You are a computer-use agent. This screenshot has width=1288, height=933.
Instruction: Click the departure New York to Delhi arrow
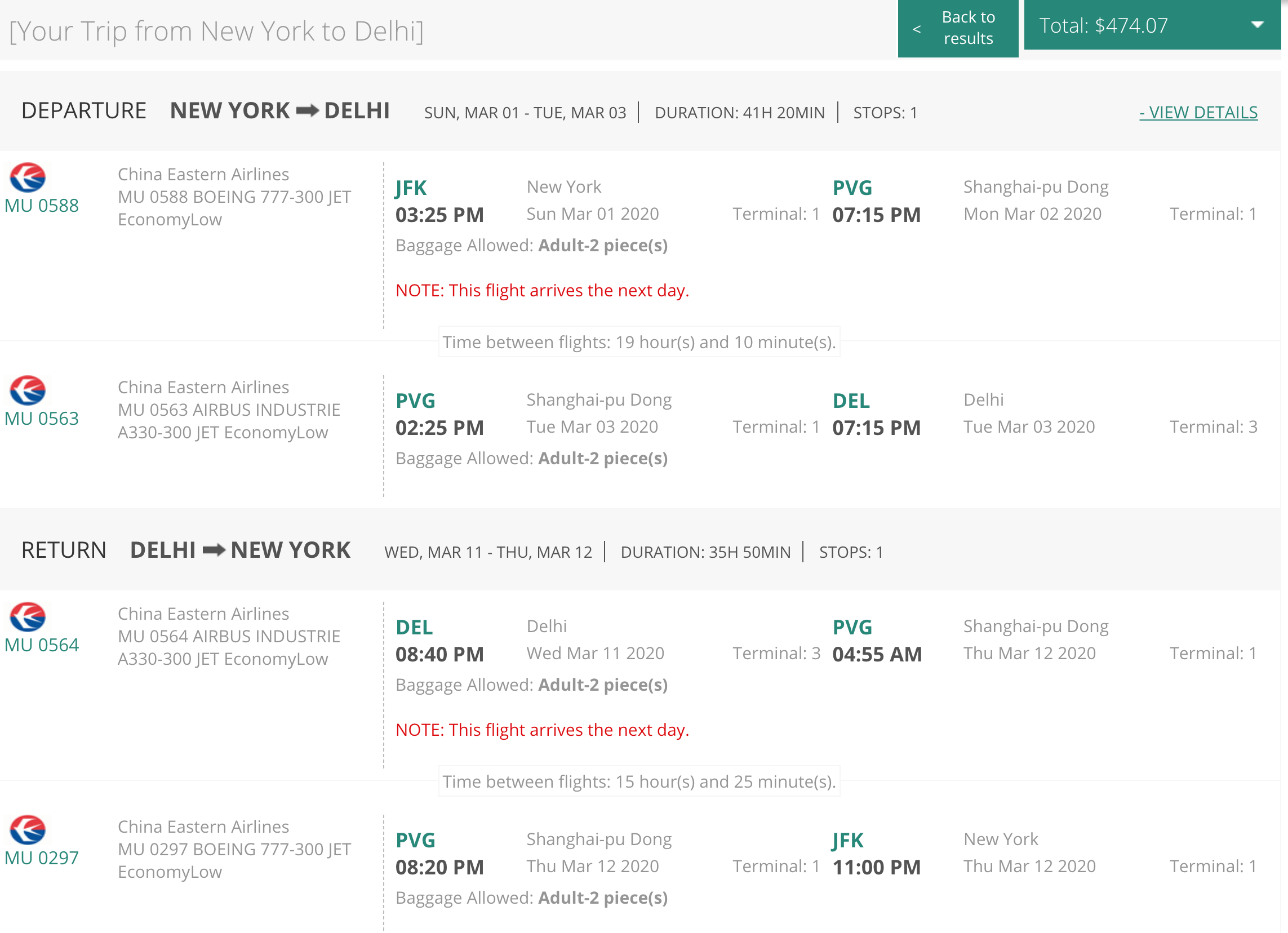307,111
